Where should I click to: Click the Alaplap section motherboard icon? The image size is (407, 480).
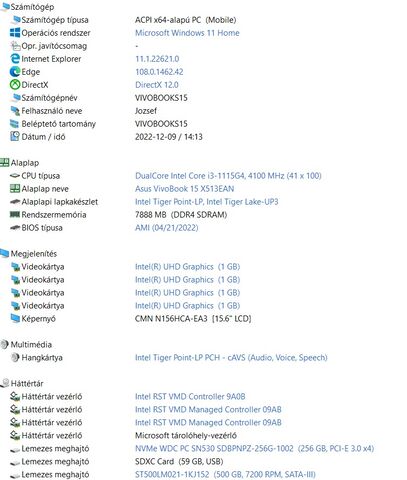click(x=5, y=163)
